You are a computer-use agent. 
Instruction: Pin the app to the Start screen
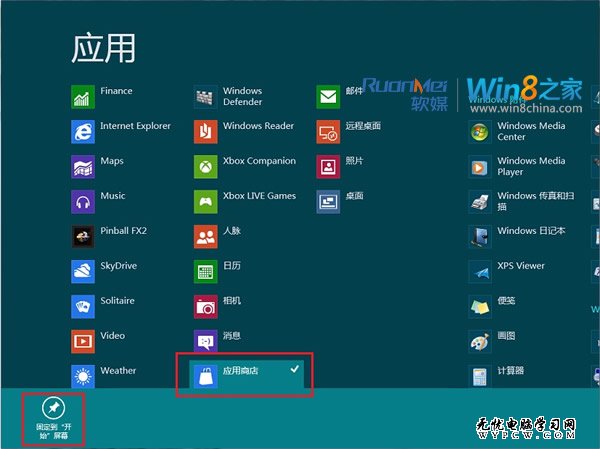pos(54,420)
